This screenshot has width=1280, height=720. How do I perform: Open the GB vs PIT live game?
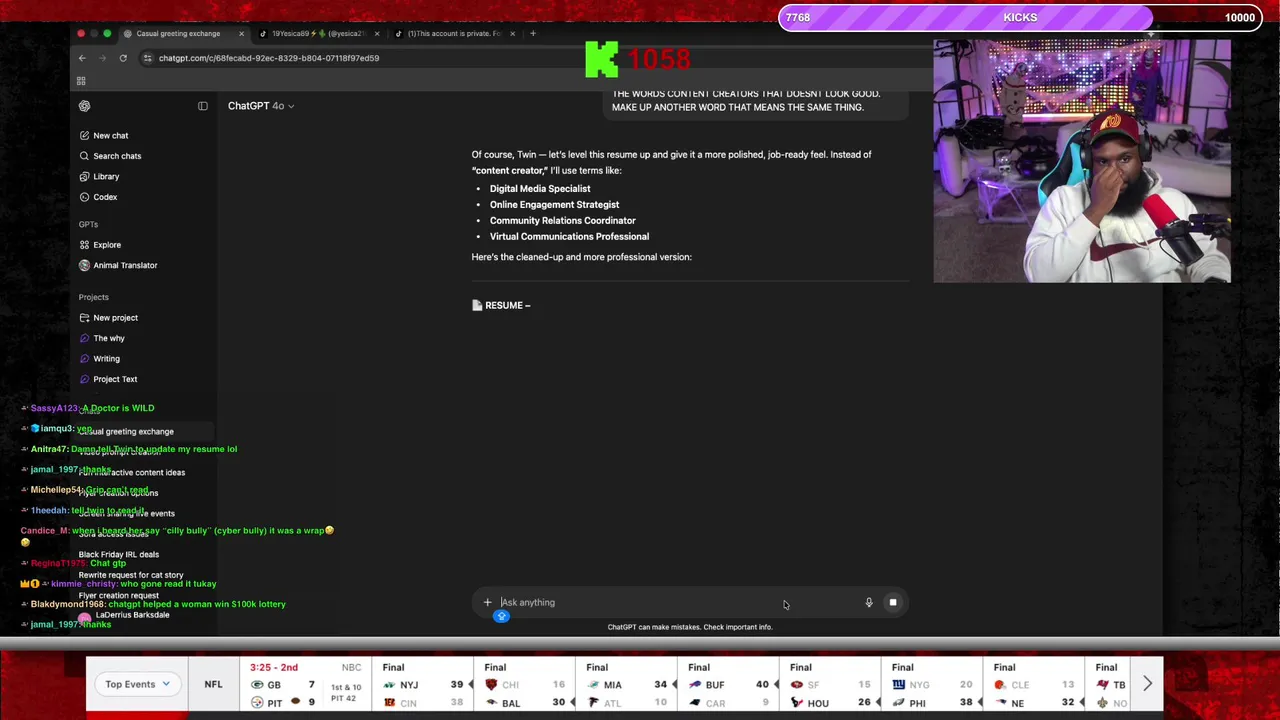click(304, 685)
